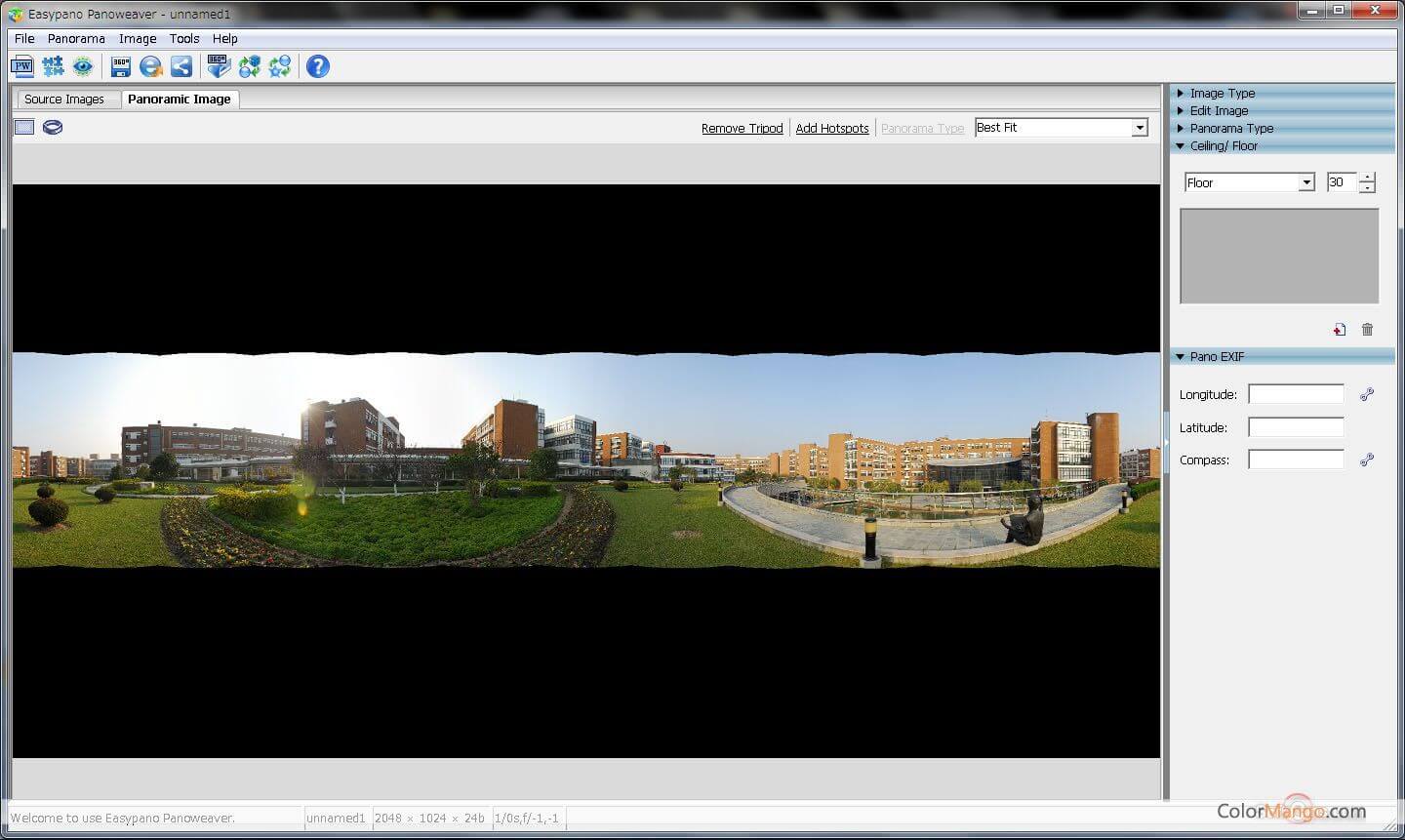Select the cylindrical ring view icon

pyautogui.click(x=53, y=127)
